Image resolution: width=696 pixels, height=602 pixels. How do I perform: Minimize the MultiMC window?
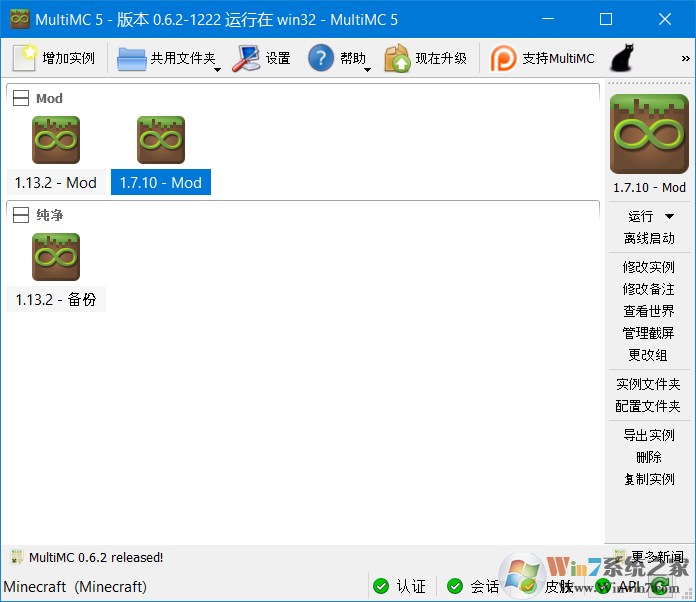pyautogui.click(x=548, y=19)
